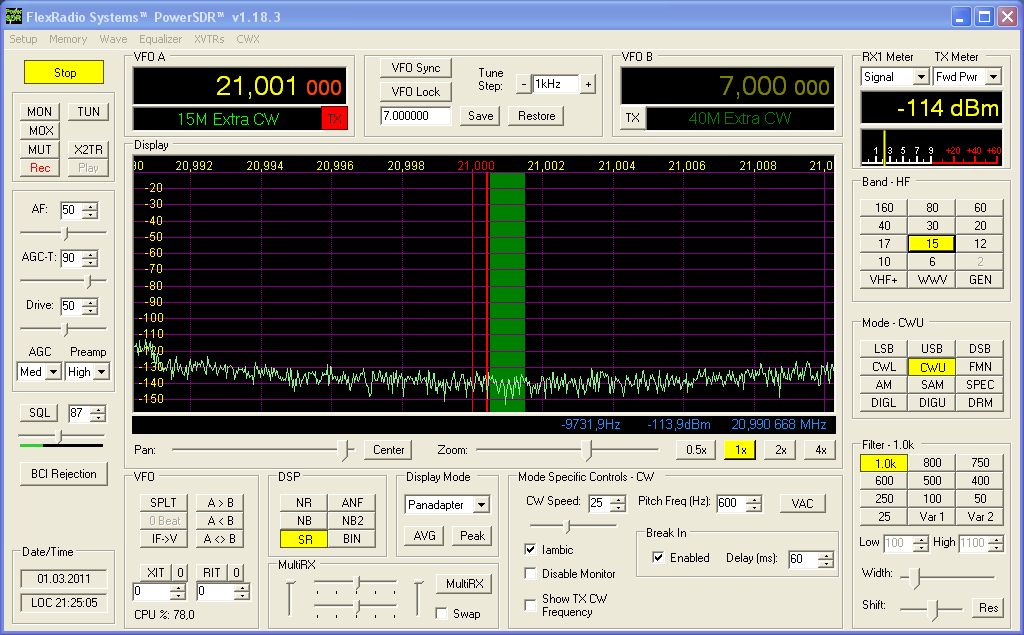Select the 20 meter band button
Viewport: 1024px width, 635px height.
tap(980, 225)
